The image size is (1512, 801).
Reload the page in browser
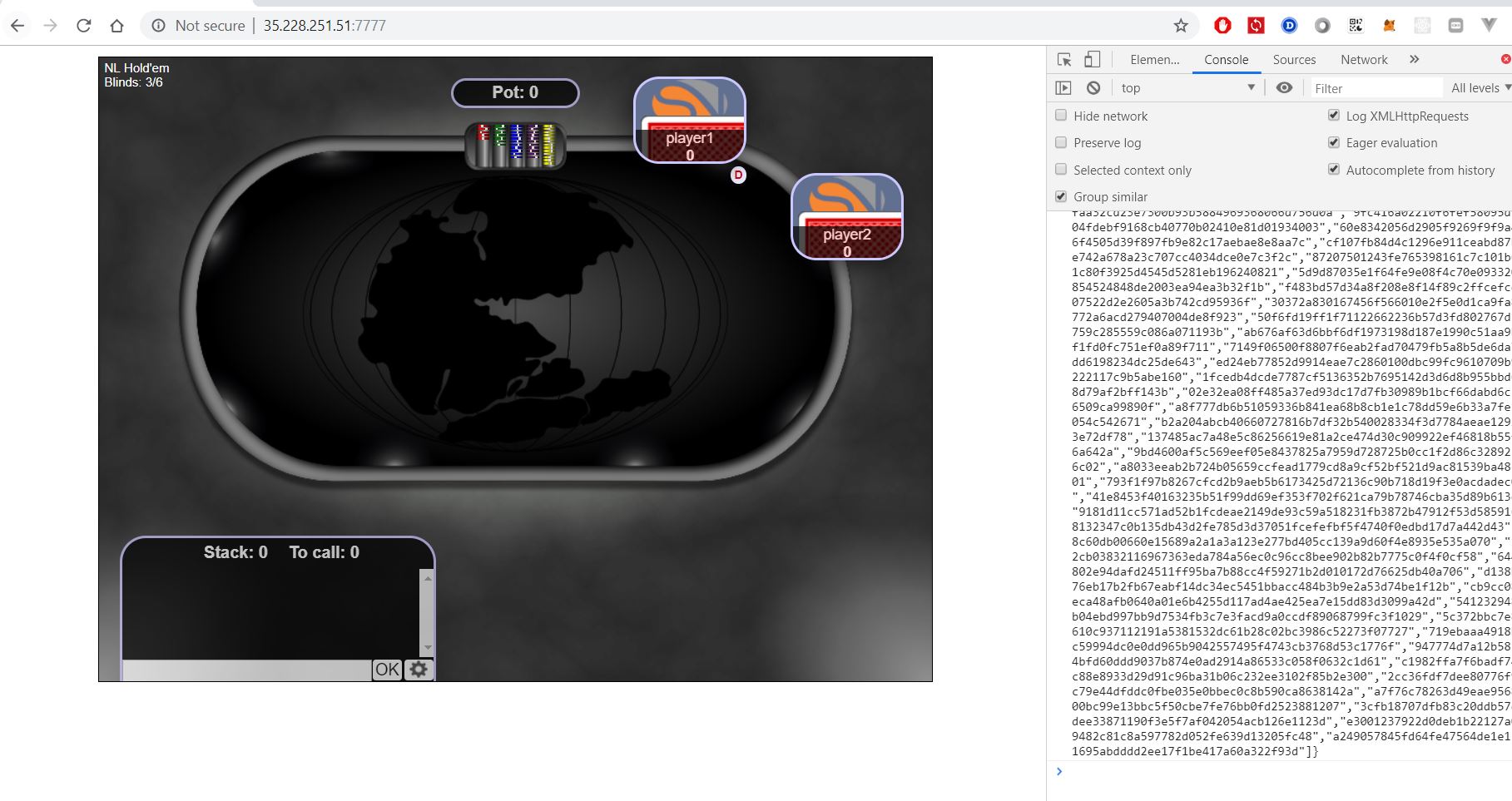(83, 26)
